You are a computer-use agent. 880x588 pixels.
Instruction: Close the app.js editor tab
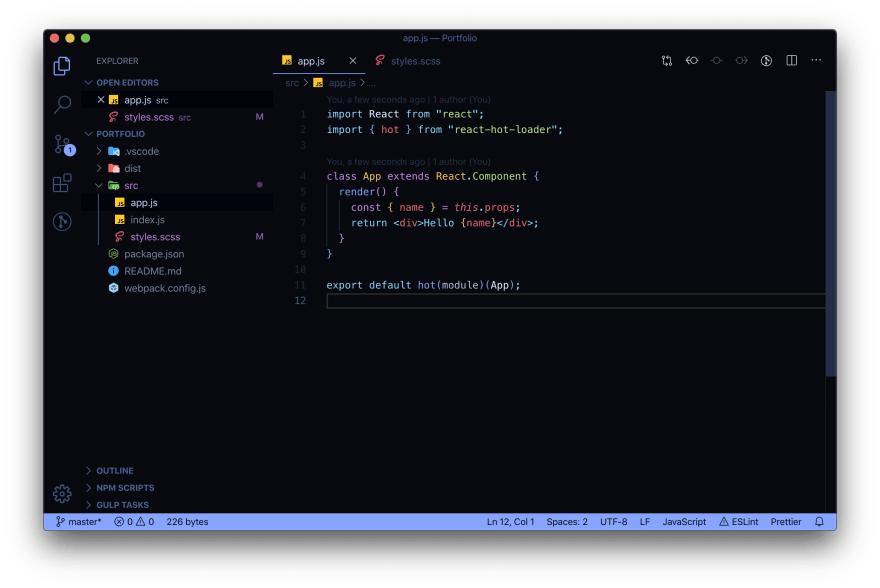click(352, 61)
